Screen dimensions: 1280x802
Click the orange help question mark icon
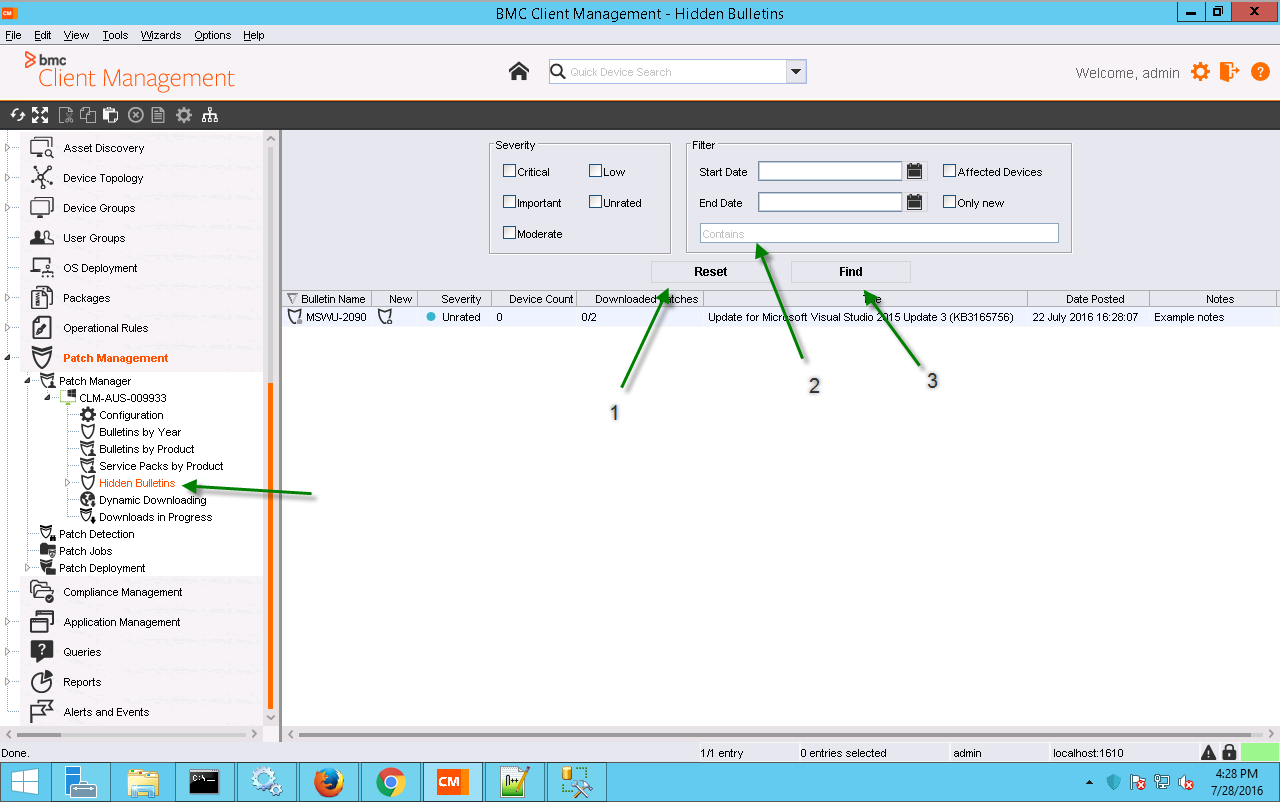click(1260, 72)
